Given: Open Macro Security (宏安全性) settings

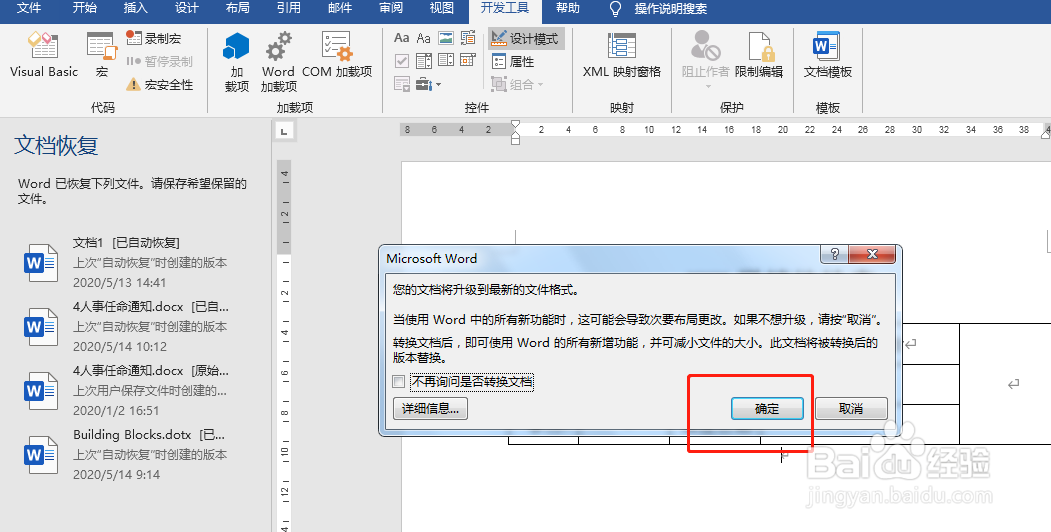Looking at the screenshot, I should click(x=160, y=84).
